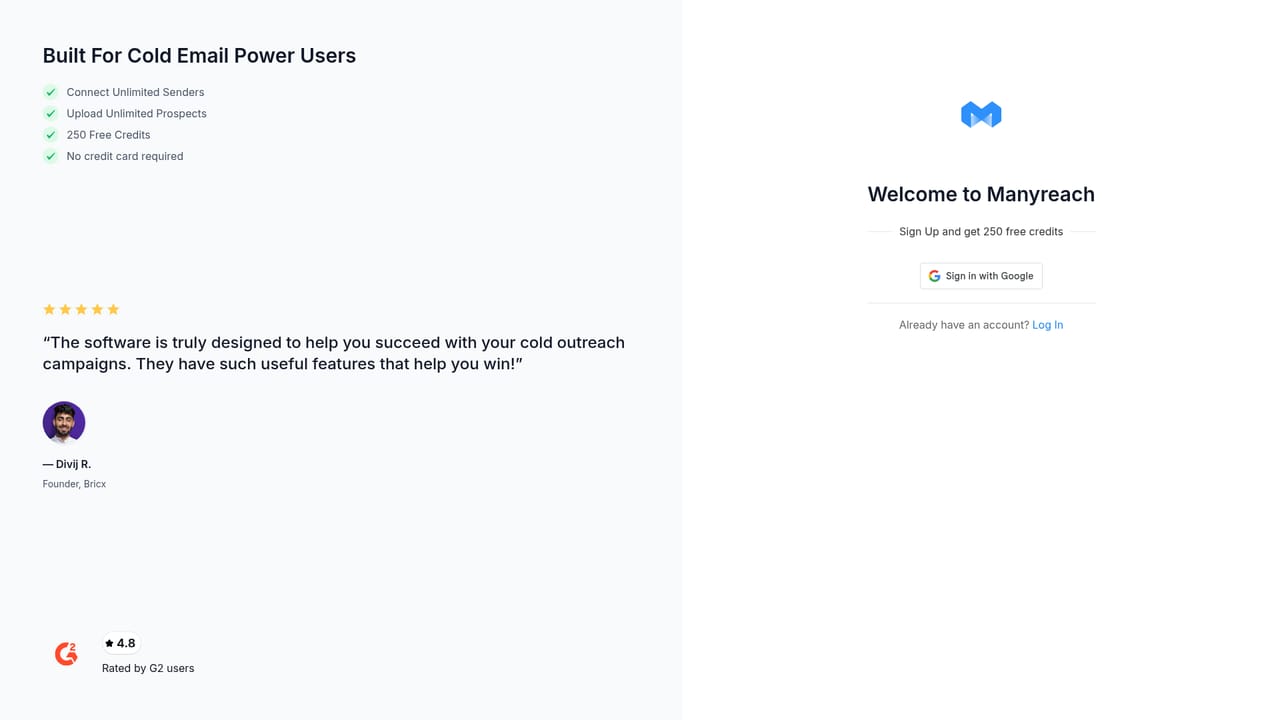This screenshot has width=1280, height=720.
Task: Click the check icon beside Connect Unlimited Senders
Action: pyautogui.click(x=50, y=92)
